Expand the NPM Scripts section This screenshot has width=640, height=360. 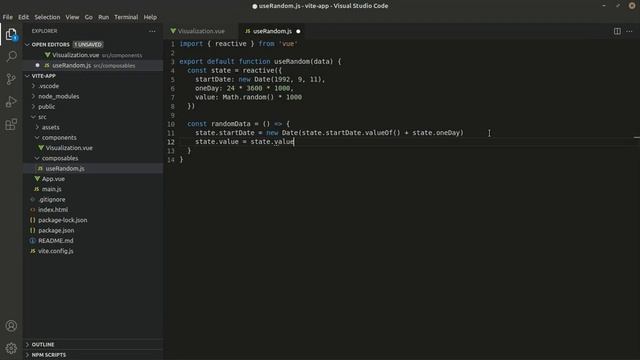[x=49, y=355]
